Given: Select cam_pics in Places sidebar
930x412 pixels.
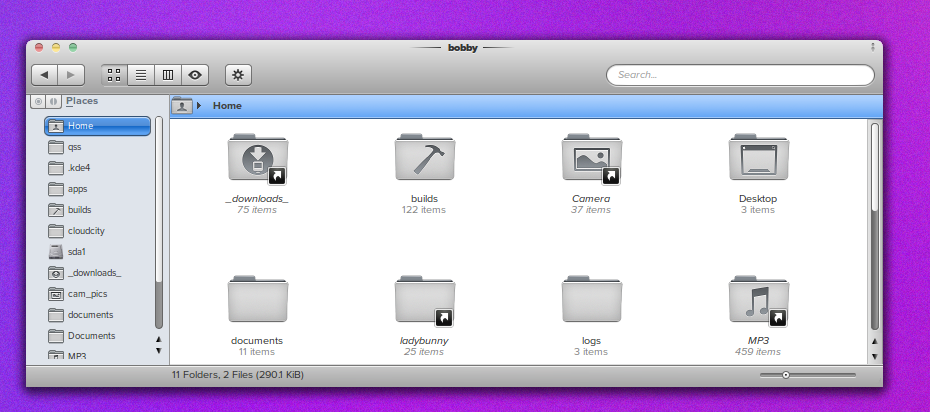Looking at the screenshot, I should (x=98, y=294).
